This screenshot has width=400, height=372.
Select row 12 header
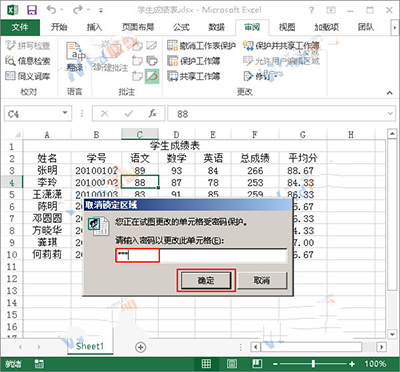[12, 279]
